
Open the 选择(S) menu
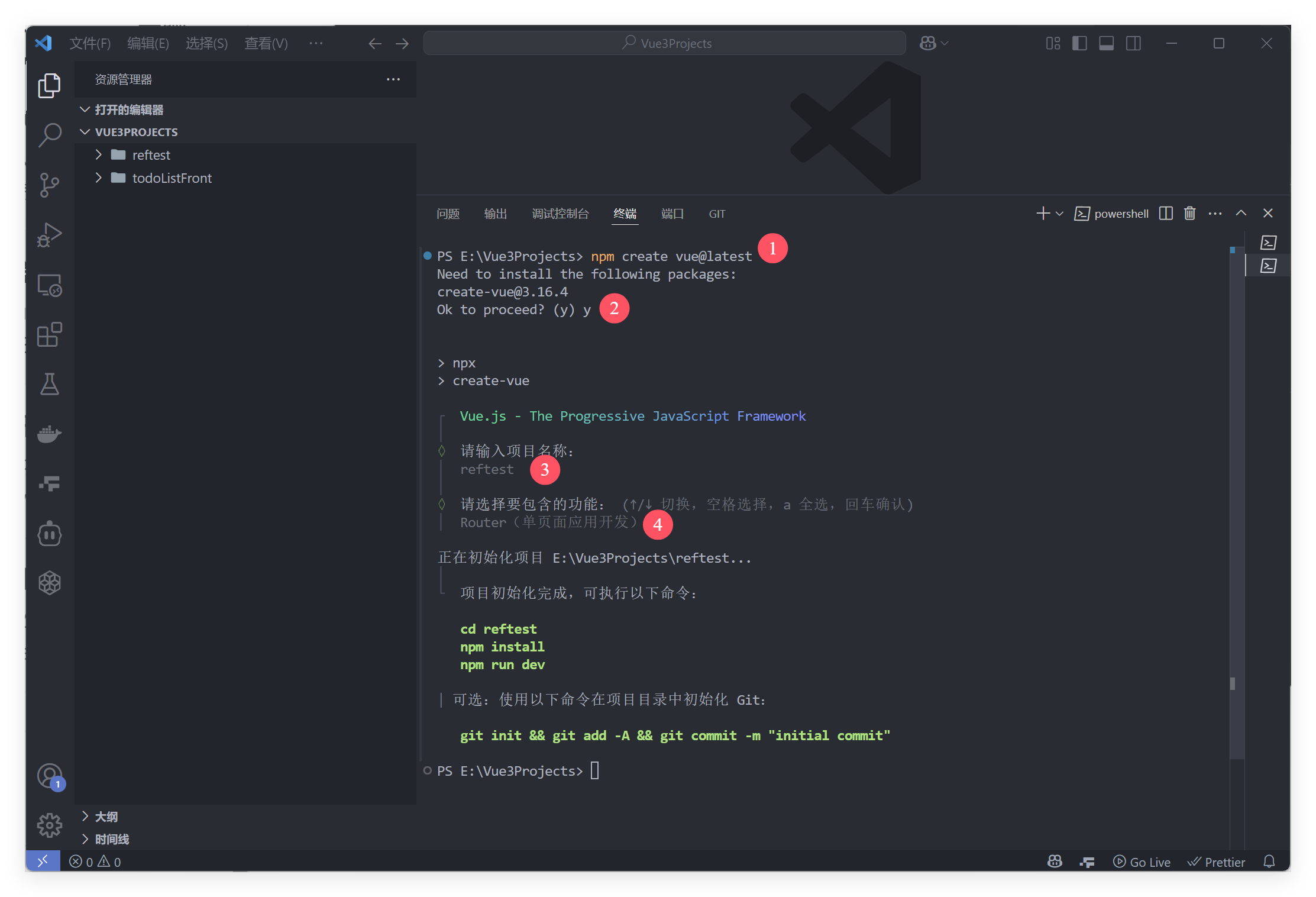(206, 43)
